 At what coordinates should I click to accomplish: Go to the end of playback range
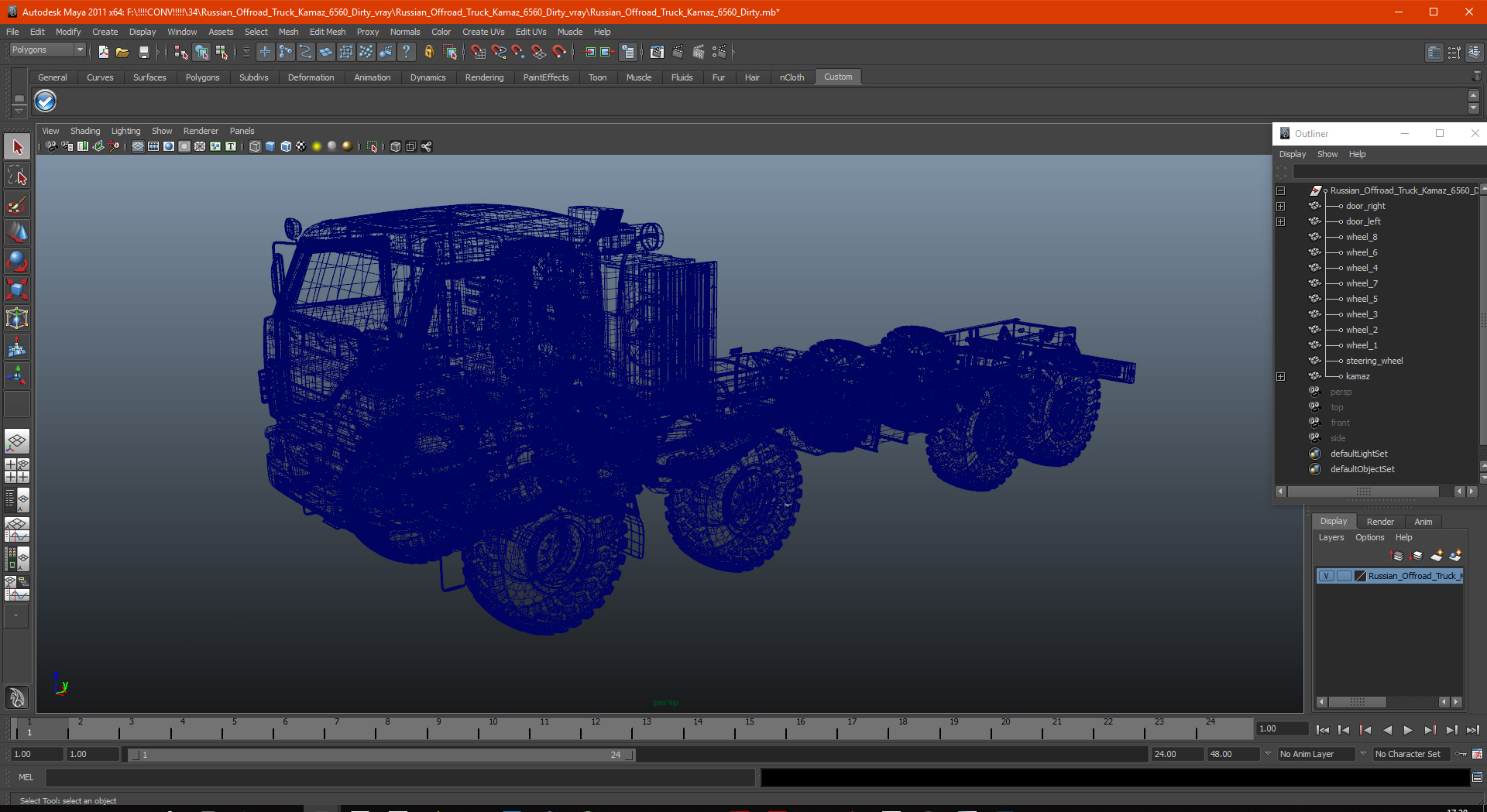click(x=1472, y=730)
